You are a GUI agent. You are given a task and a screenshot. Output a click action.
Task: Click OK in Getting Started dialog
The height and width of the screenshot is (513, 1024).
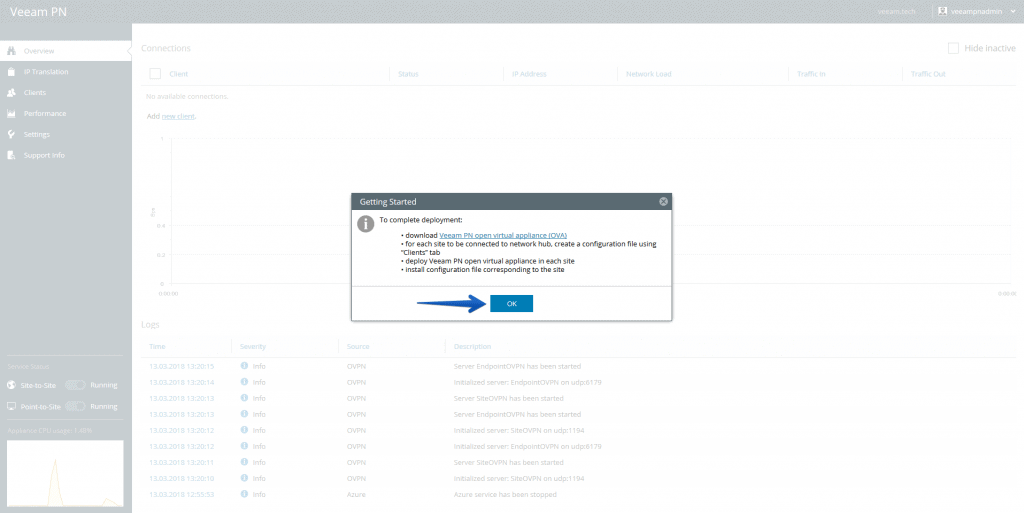pos(511,304)
